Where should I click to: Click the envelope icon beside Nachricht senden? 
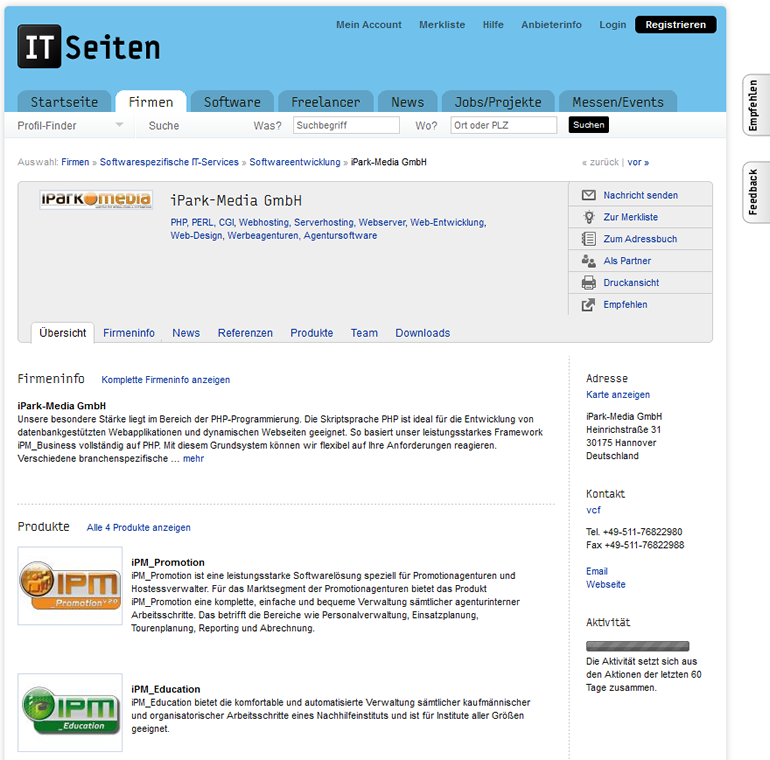[x=588, y=195]
